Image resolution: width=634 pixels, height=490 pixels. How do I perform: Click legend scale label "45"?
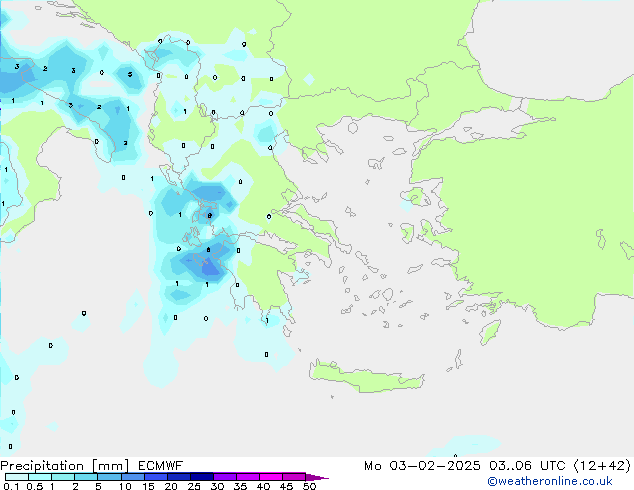click(x=286, y=486)
